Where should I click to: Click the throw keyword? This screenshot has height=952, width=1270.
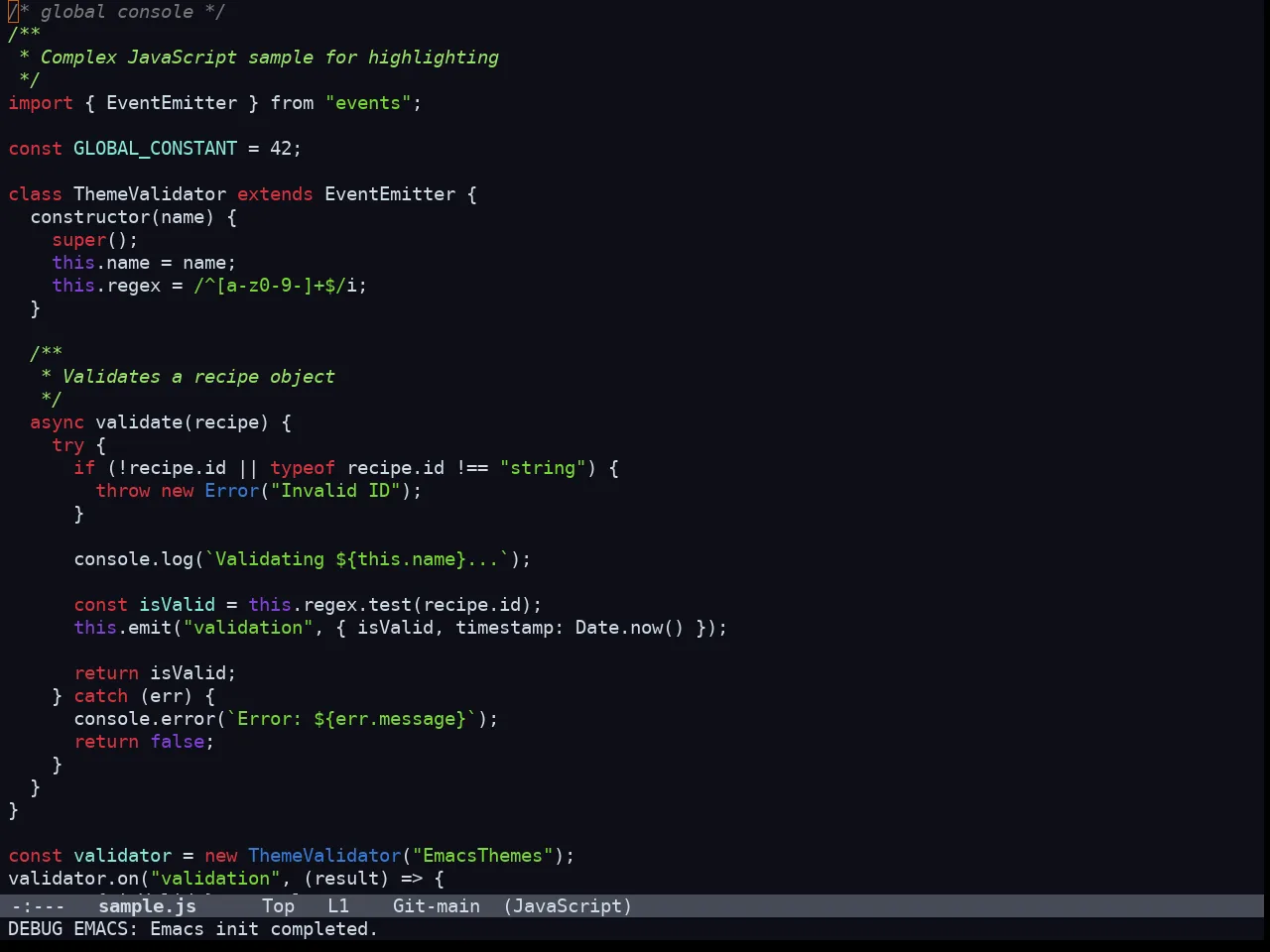click(122, 491)
